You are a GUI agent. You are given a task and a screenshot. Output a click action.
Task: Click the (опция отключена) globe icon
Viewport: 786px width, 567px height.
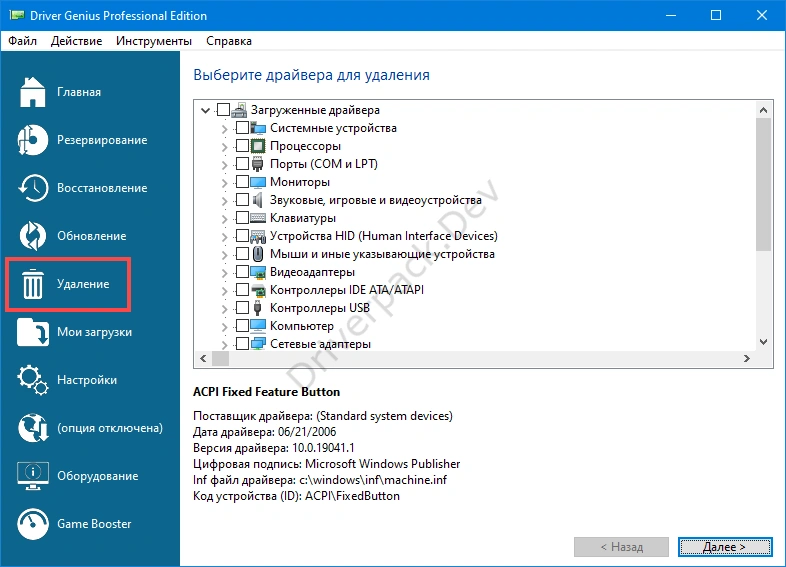[33, 428]
